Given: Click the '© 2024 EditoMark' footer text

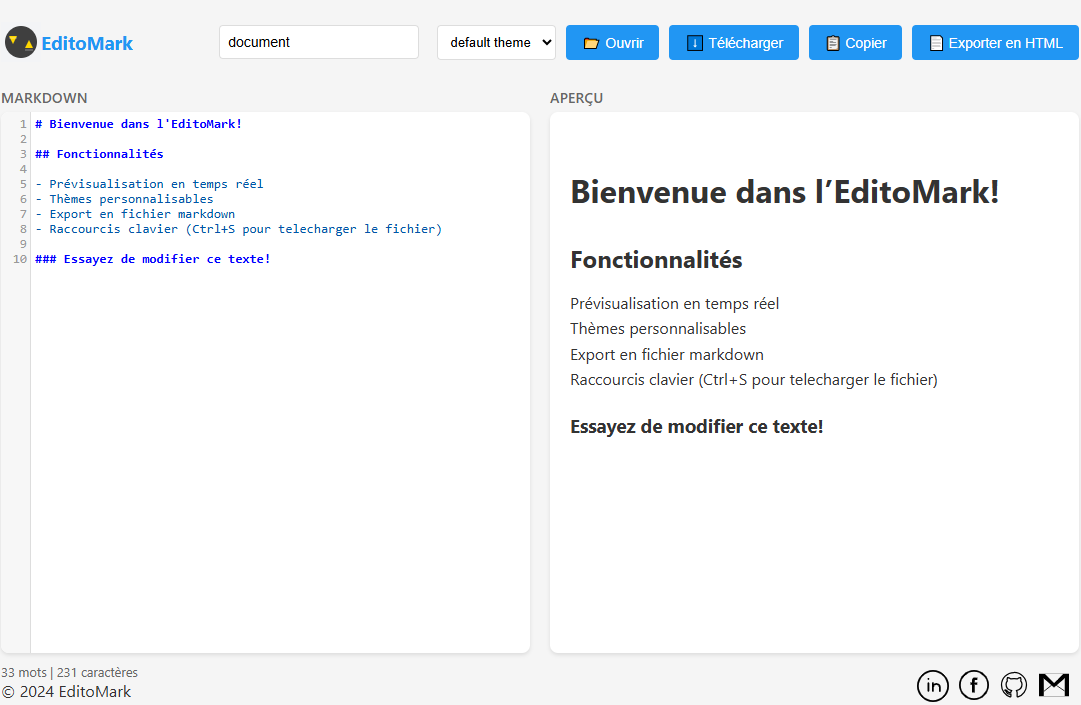Looking at the screenshot, I should [66, 692].
